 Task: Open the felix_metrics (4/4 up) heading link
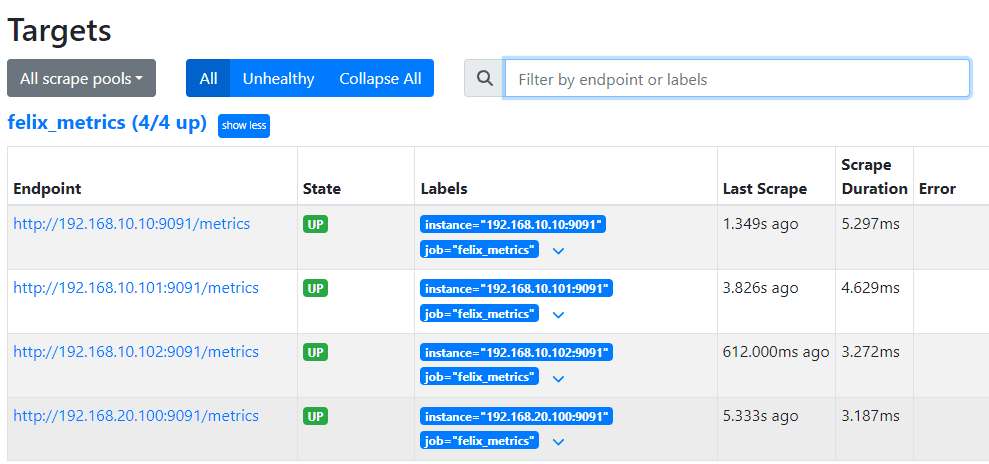pos(107,123)
